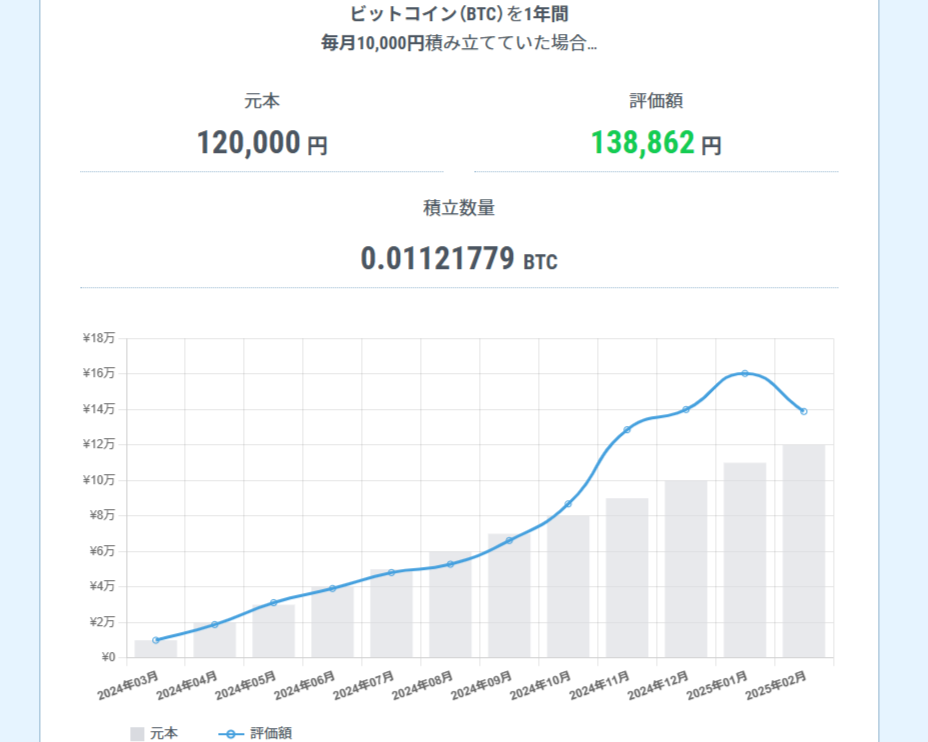Click the 2024年09月 data point on the line

tap(510, 540)
